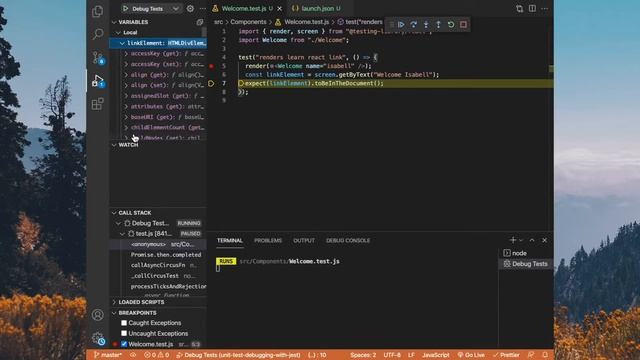640x360 pixels.
Task: Collapse the VARIABLES section
Action: [114, 22]
